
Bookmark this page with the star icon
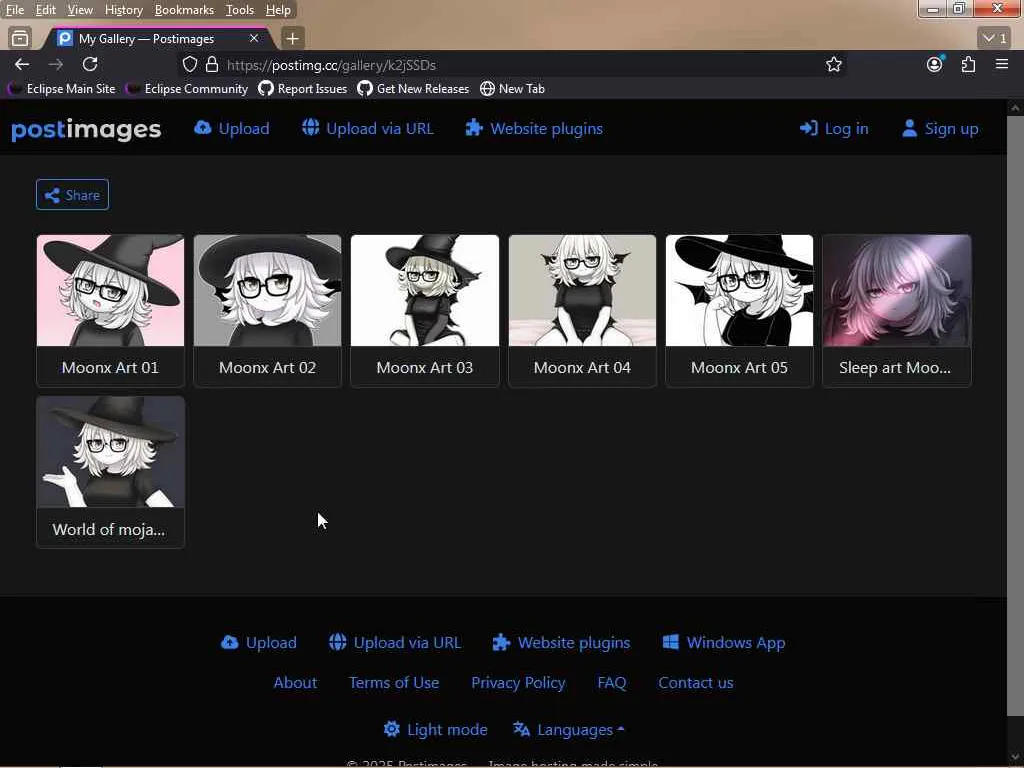(x=833, y=65)
